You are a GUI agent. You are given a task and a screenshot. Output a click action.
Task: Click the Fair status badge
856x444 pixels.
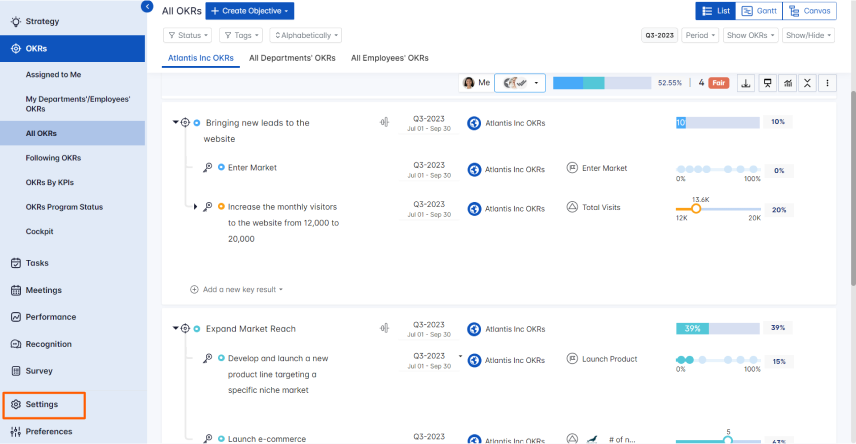[x=719, y=83]
